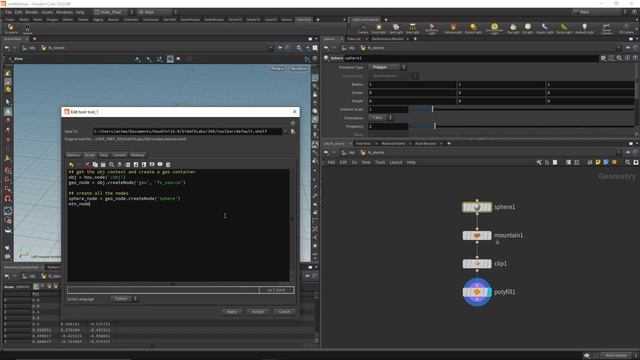Screen dimensions: 640x360
Task: Create an Ambient Light from the shelf
Action: click(584, 29)
